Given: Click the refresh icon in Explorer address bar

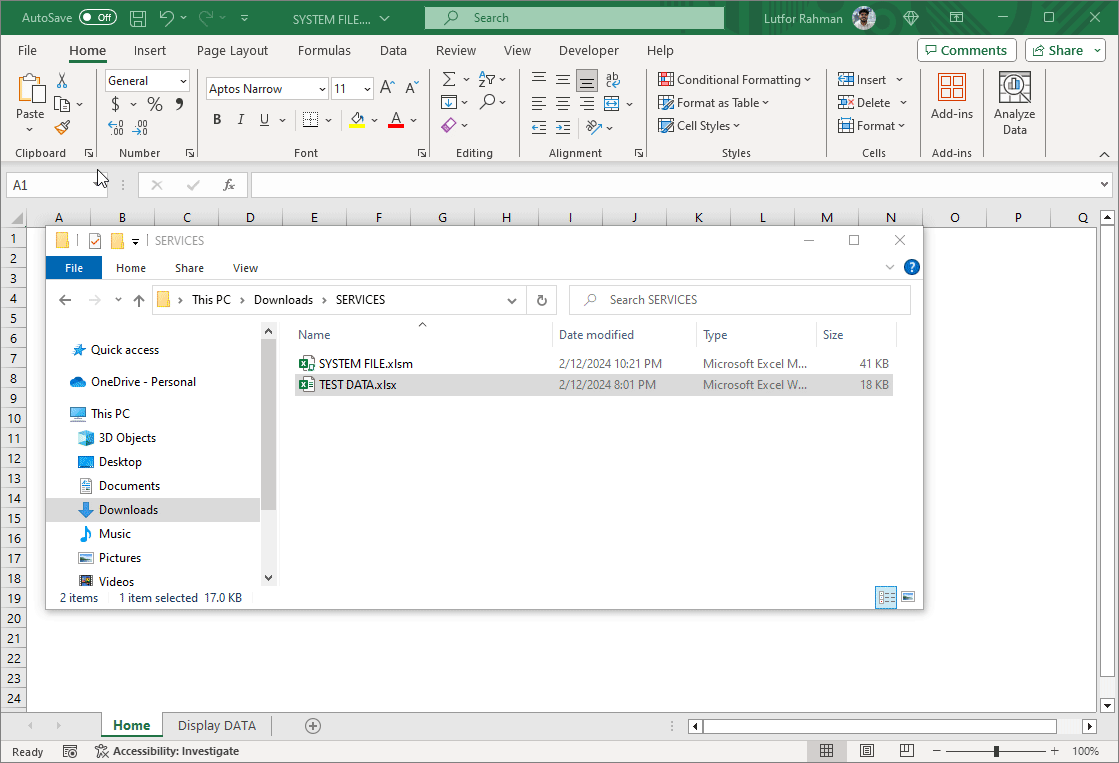Looking at the screenshot, I should (x=542, y=300).
